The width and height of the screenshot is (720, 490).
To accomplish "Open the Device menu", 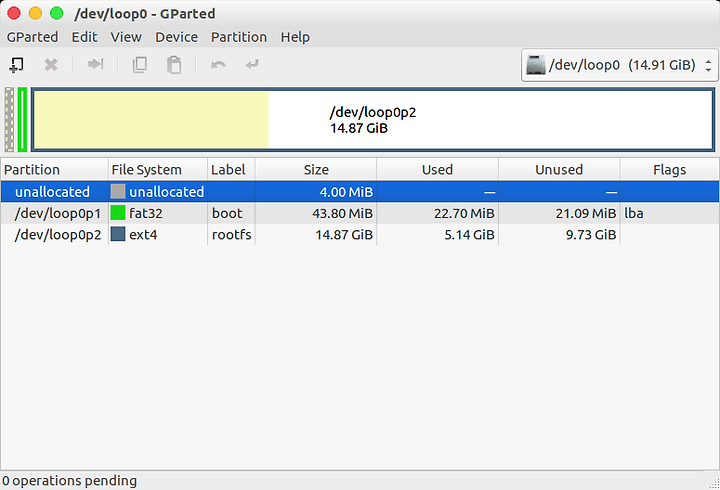I will (x=176, y=37).
